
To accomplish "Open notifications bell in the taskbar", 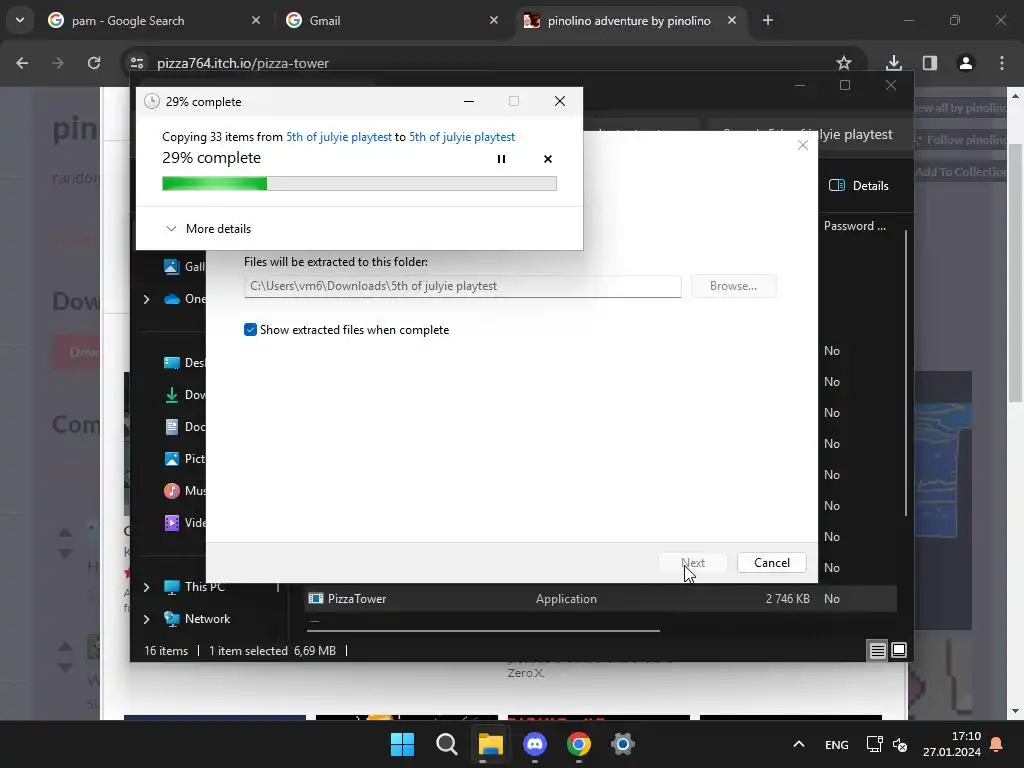I will click(x=996, y=744).
